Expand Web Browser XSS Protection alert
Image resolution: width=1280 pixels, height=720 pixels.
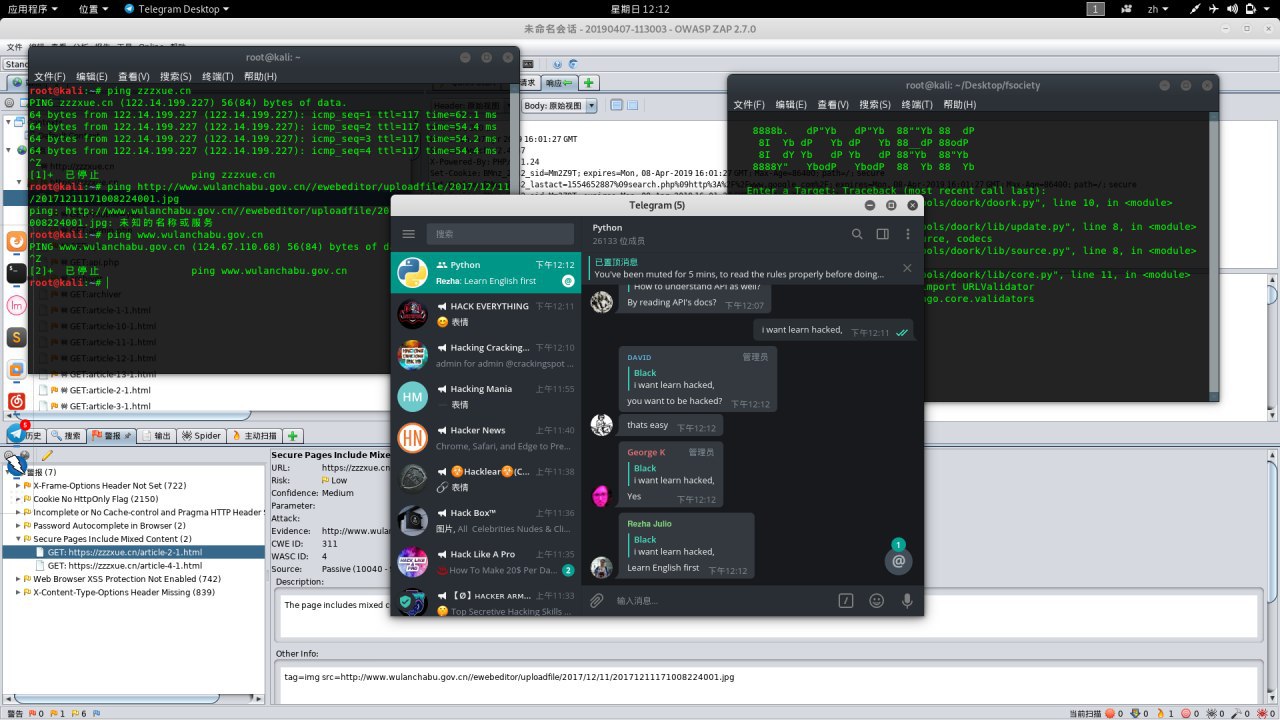(x=18, y=578)
